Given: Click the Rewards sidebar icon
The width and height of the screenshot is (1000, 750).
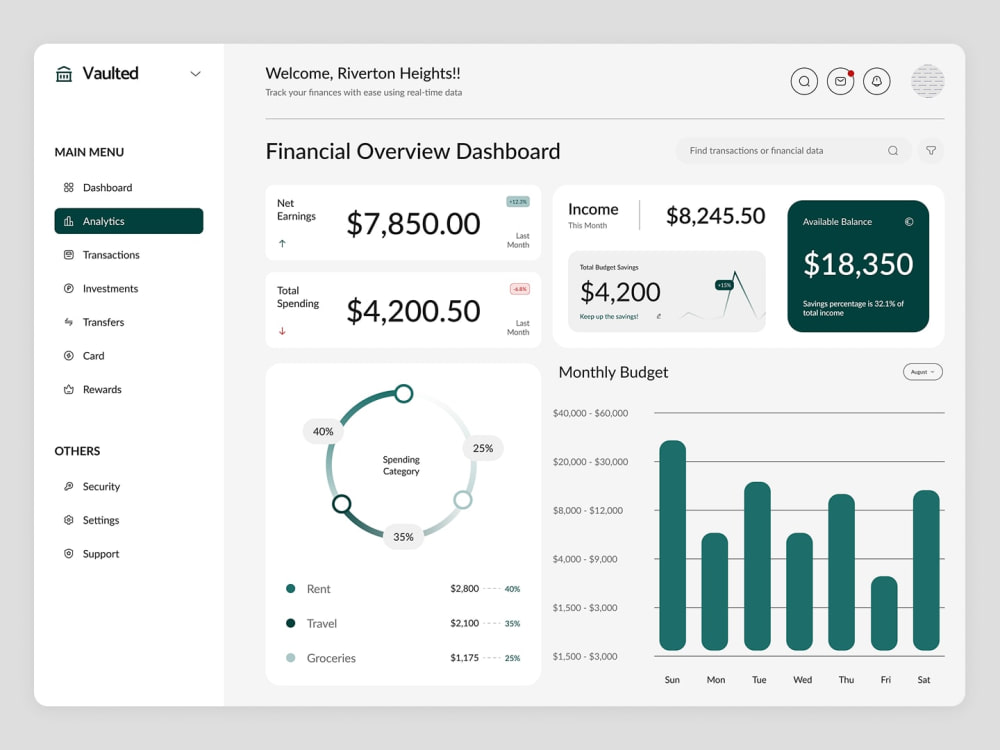Looking at the screenshot, I should (x=68, y=390).
